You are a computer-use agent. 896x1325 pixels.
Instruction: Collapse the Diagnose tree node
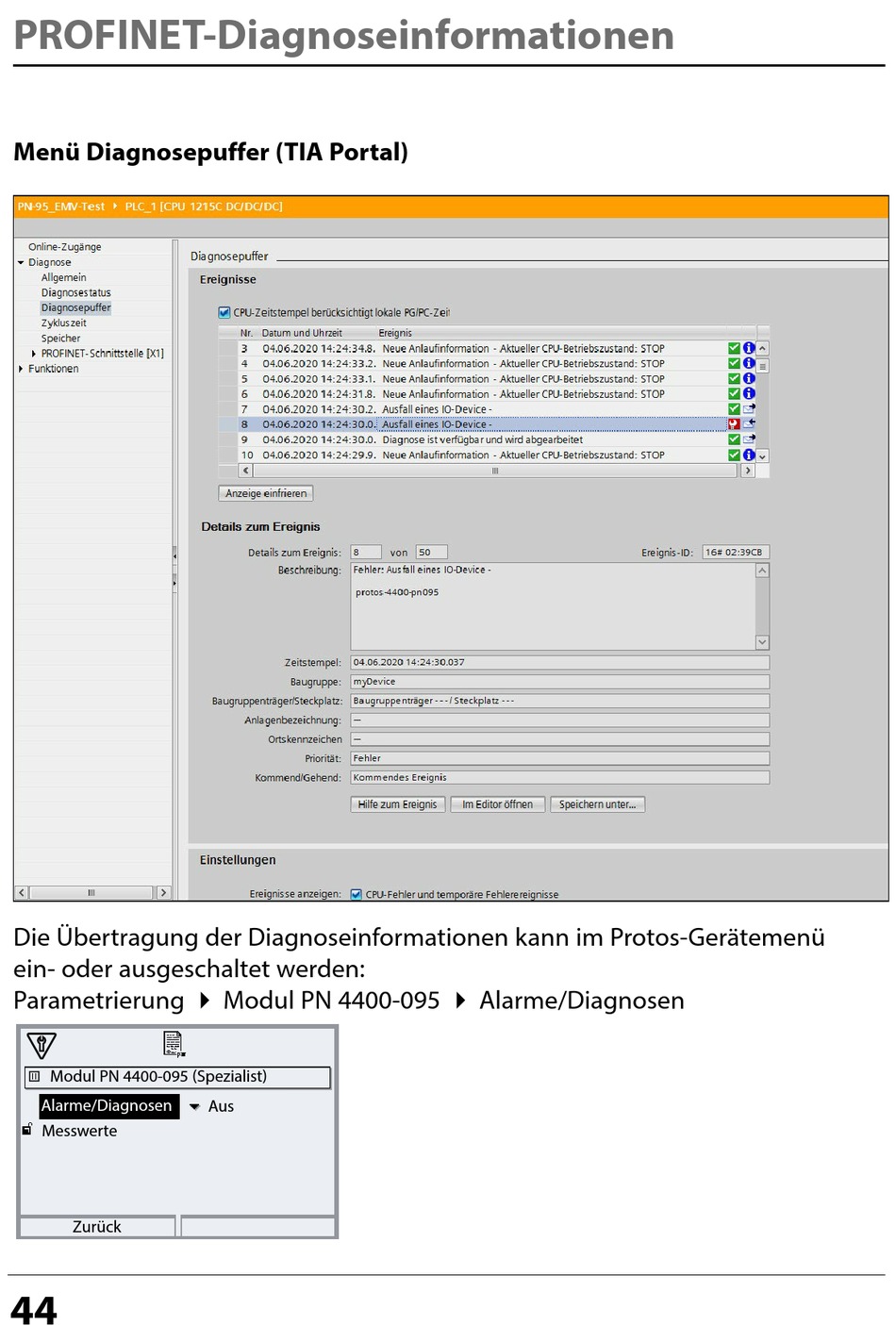click(x=21, y=262)
